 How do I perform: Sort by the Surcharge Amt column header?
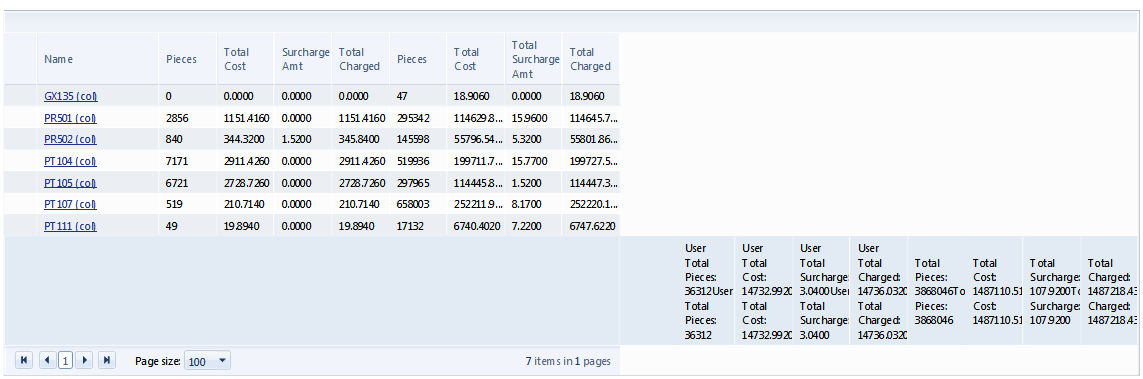pos(305,59)
